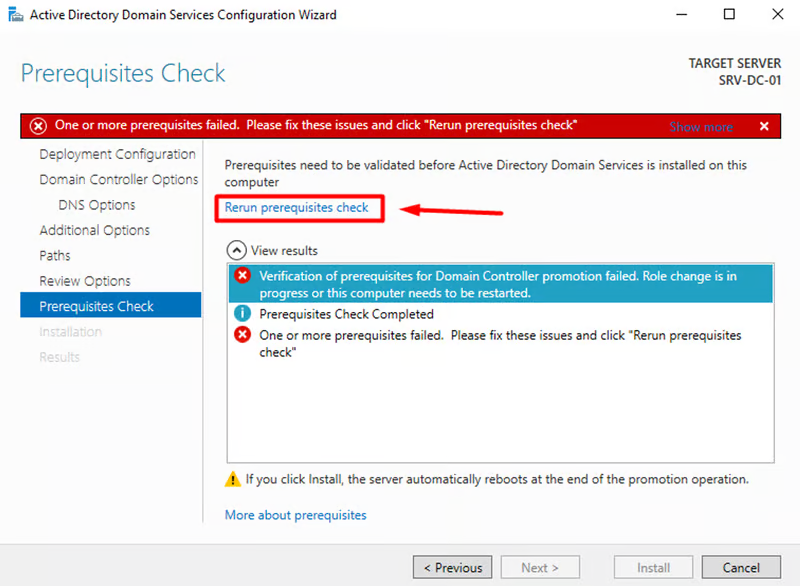This screenshot has height=586, width=800.
Task: Open the Deployment Configuration step
Action: coord(117,154)
